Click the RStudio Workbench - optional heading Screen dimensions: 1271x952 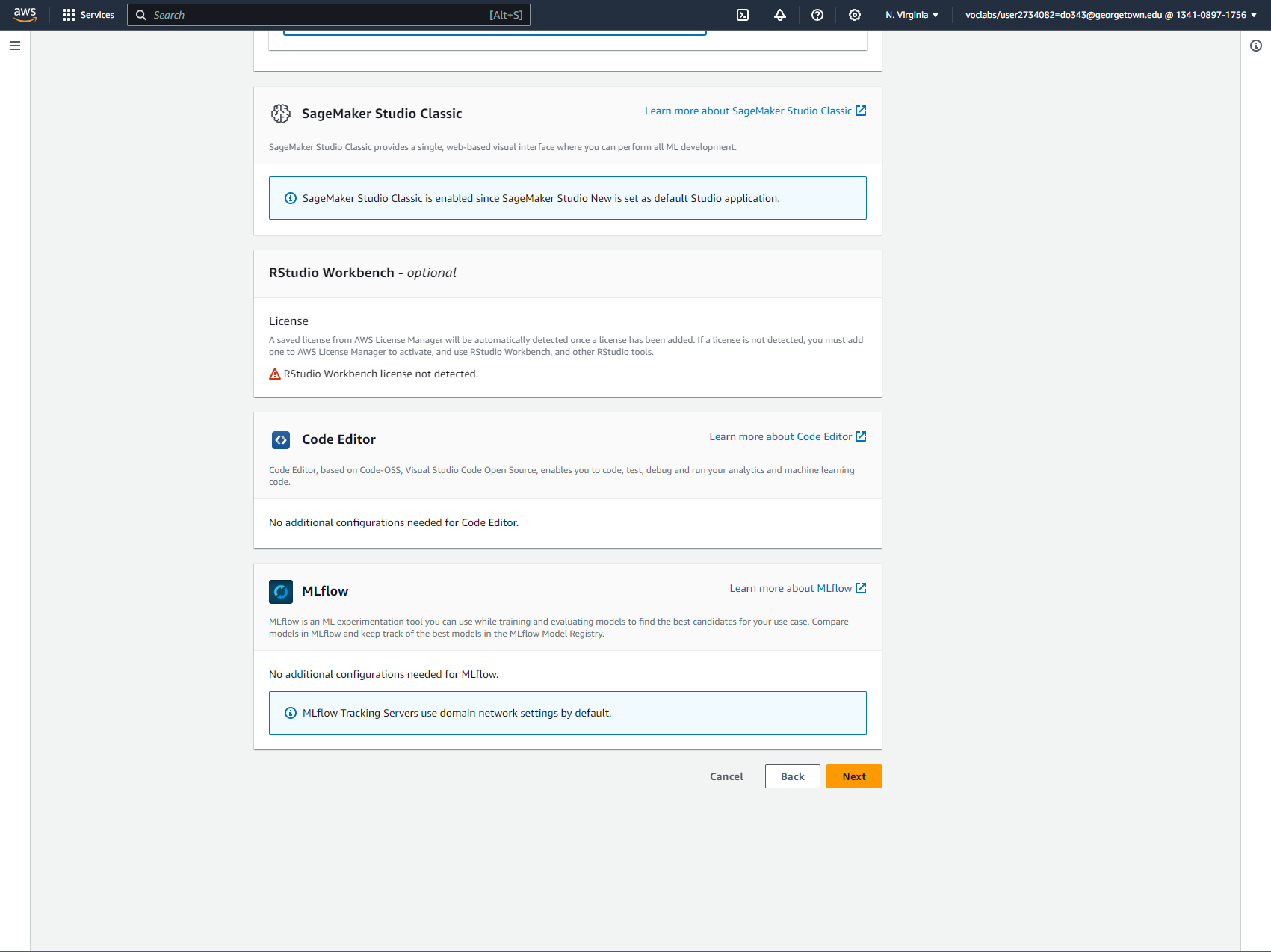coord(362,273)
